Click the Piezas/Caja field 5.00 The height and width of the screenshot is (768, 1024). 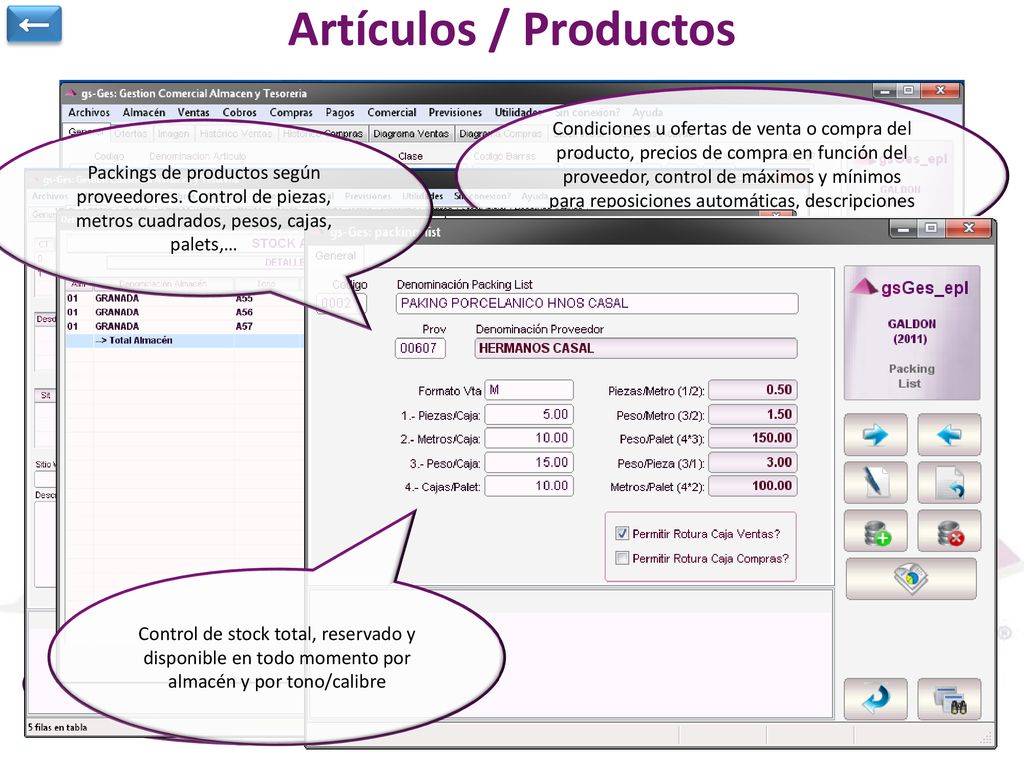pos(529,414)
